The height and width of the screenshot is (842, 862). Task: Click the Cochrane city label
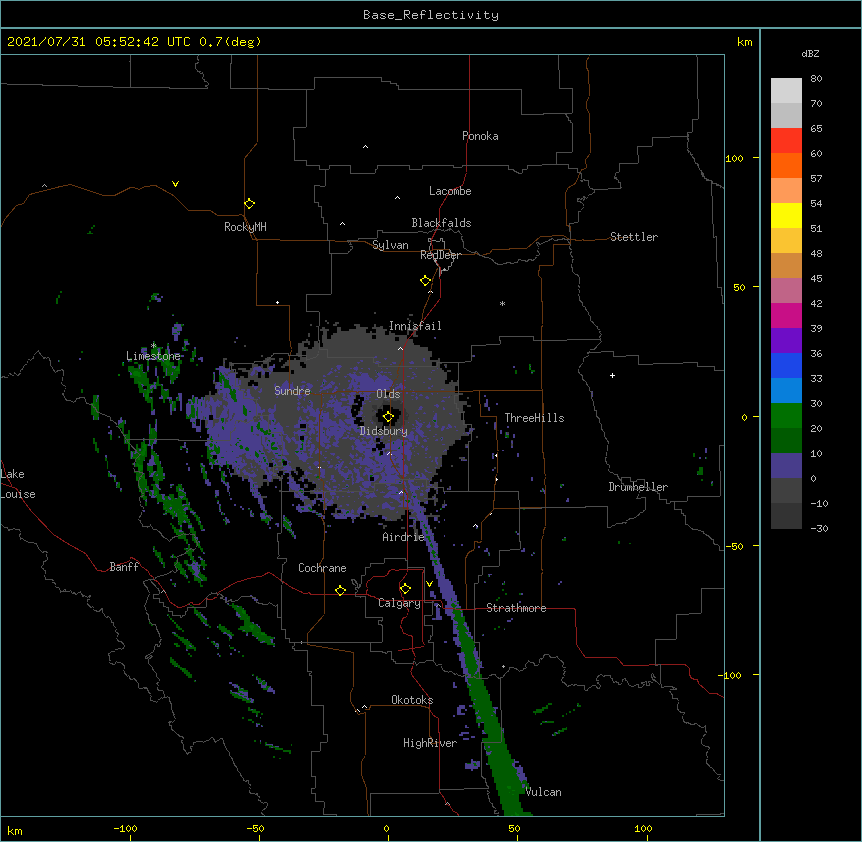[322, 568]
